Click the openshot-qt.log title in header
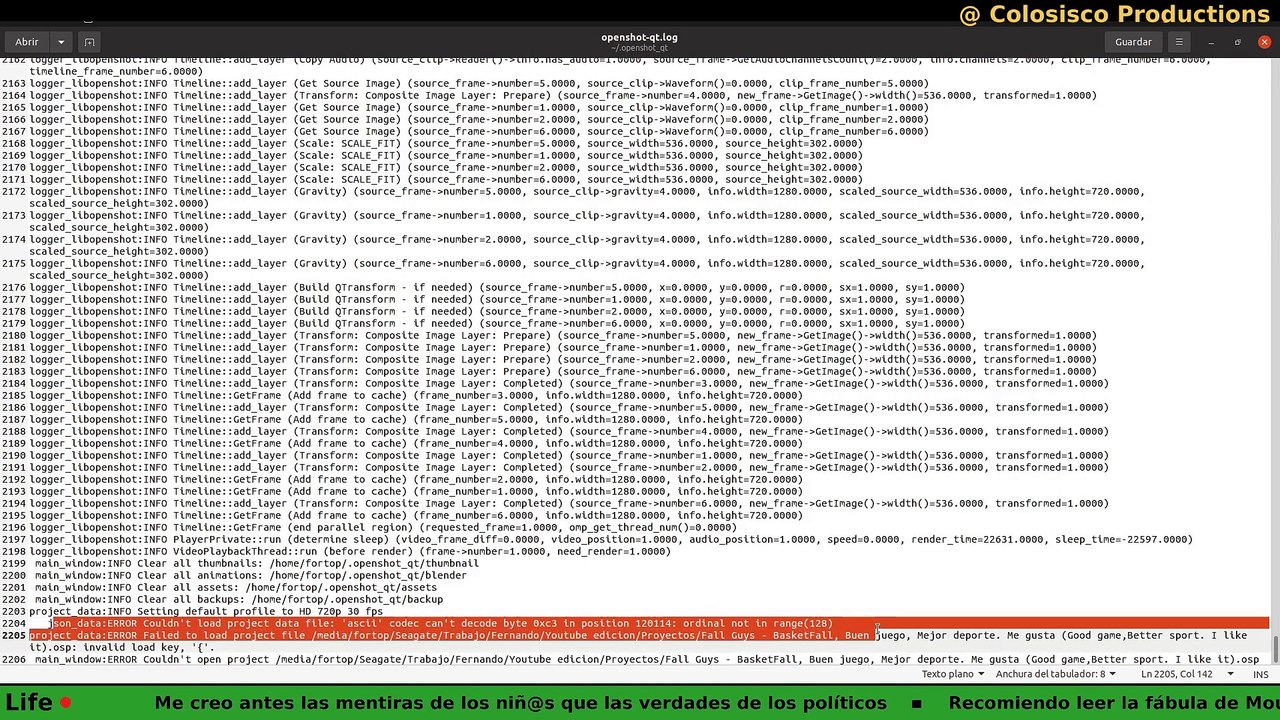The image size is (1280, 720). pyautogui.click(x=639, y=37)
